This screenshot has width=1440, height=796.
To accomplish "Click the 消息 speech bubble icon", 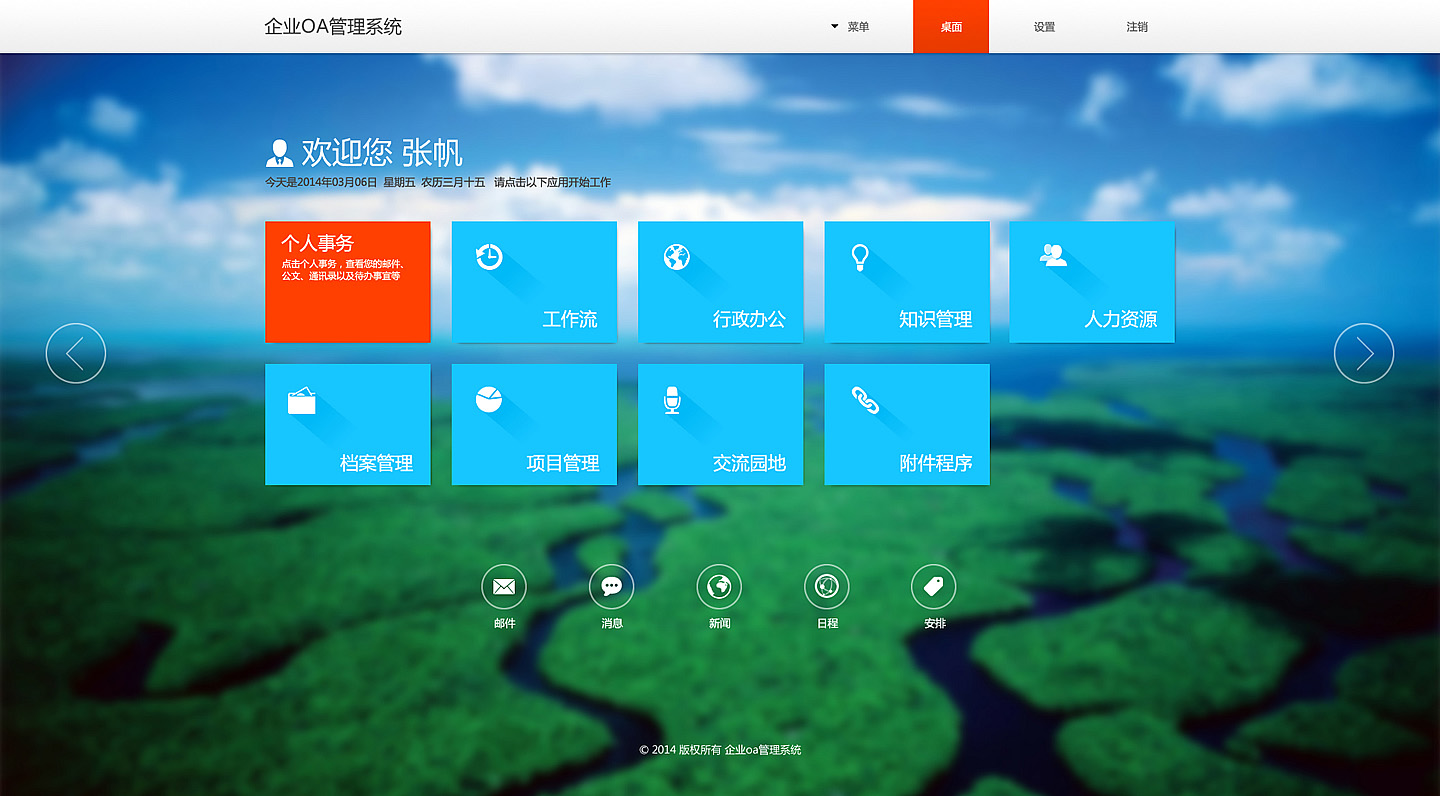I will click(612, 587).
